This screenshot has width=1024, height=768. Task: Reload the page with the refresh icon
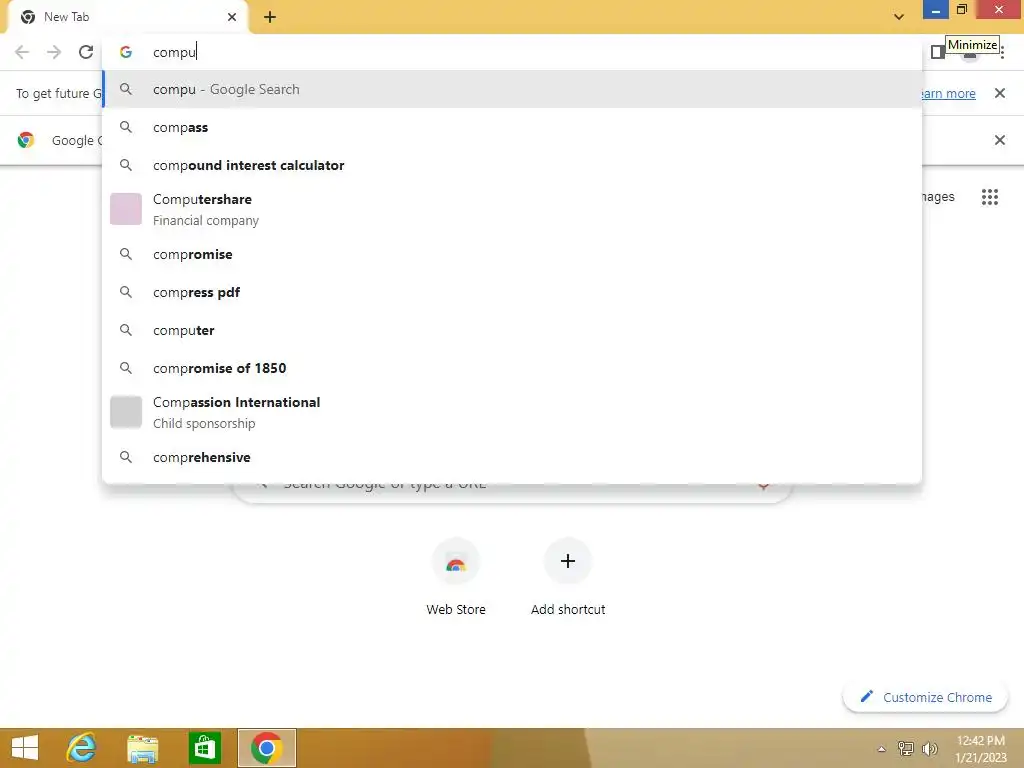86,52
